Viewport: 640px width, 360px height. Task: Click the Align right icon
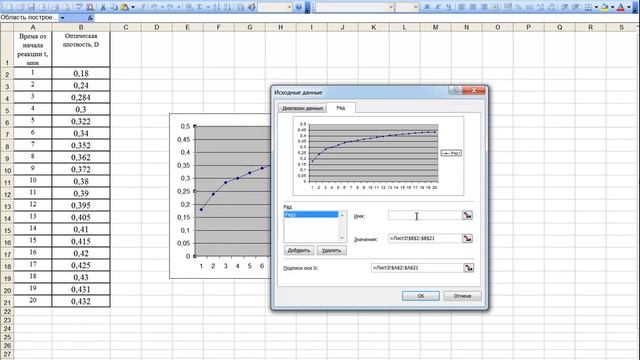pyautogui.click(x=484, y=7)
